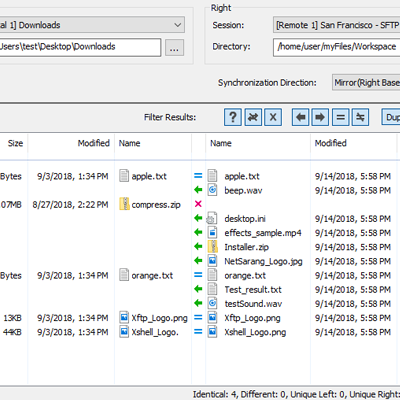The image size is (400, 400).
Task: Open the Synchronization Direction Mirror dropdown
Action: [366, 82]
